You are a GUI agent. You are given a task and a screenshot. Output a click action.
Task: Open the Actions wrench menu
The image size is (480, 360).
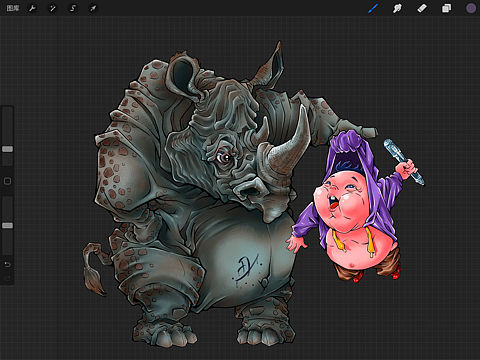click(x=32, y=8)
